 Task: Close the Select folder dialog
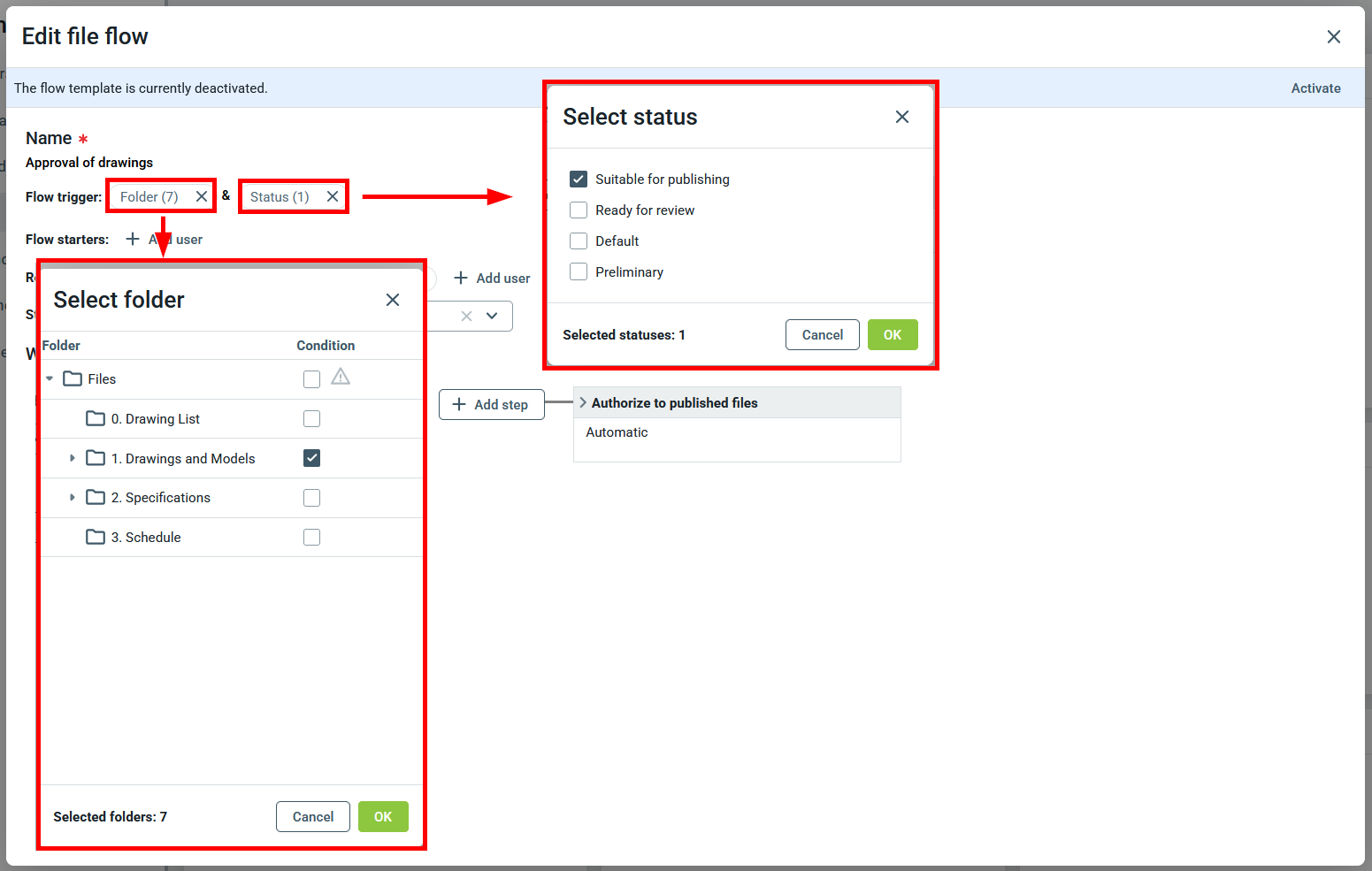coord(393,300)
